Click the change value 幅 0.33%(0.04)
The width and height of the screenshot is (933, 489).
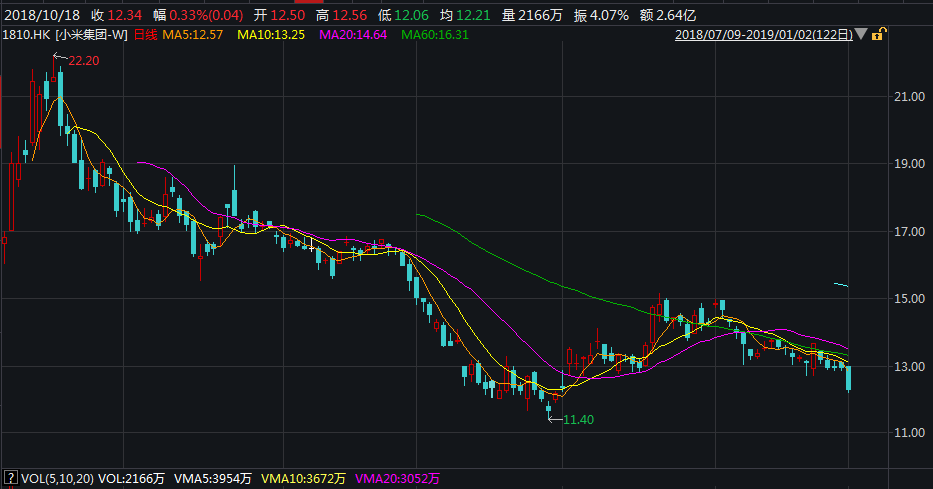(198, 15)
